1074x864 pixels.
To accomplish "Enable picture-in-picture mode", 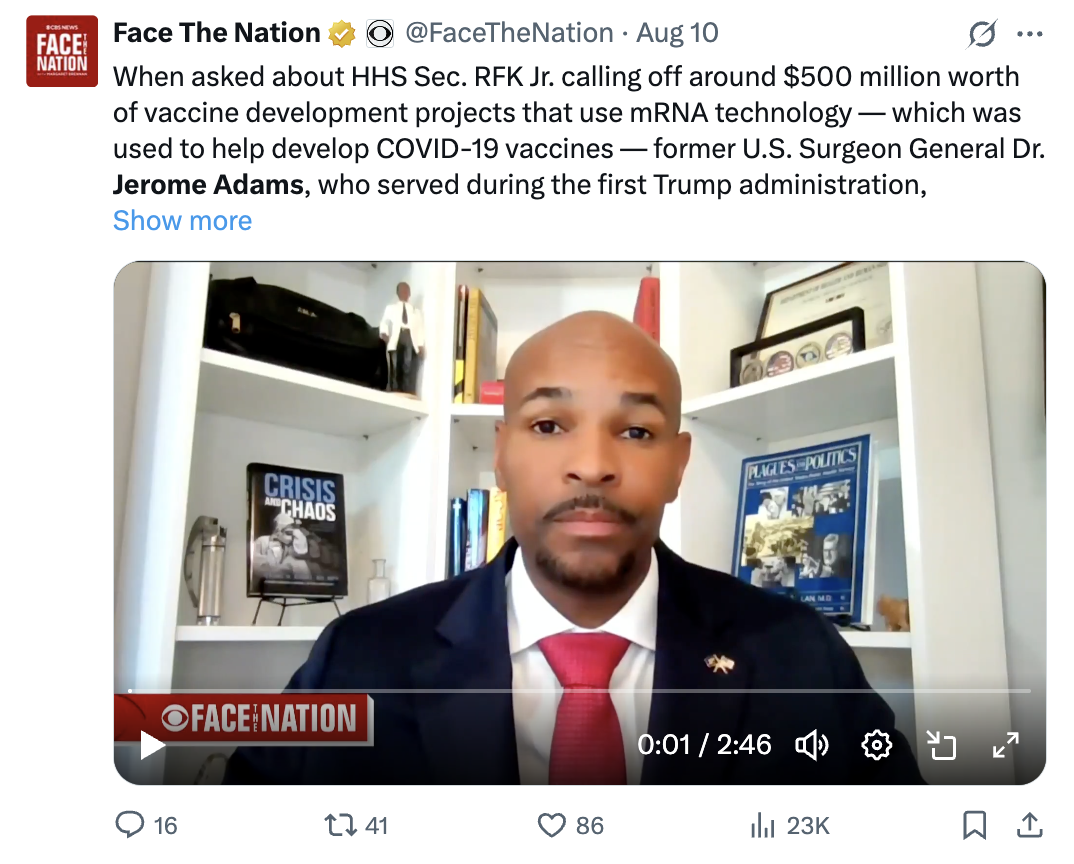I will (x=941, y=745).
